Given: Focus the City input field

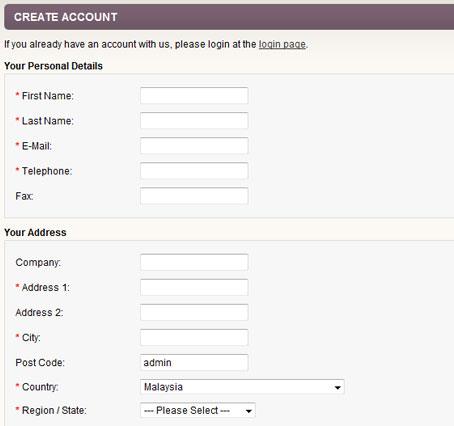Looking at the screenshot, I should [x=194, y=337].
